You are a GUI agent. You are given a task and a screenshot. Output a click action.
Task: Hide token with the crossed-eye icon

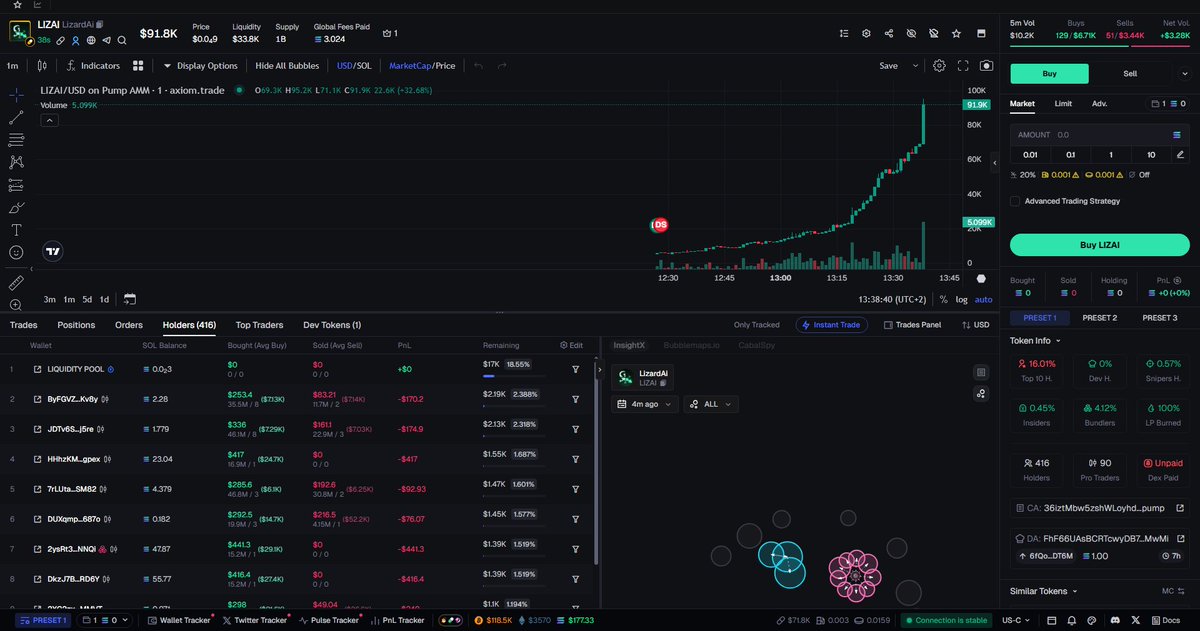coord(911,33)
